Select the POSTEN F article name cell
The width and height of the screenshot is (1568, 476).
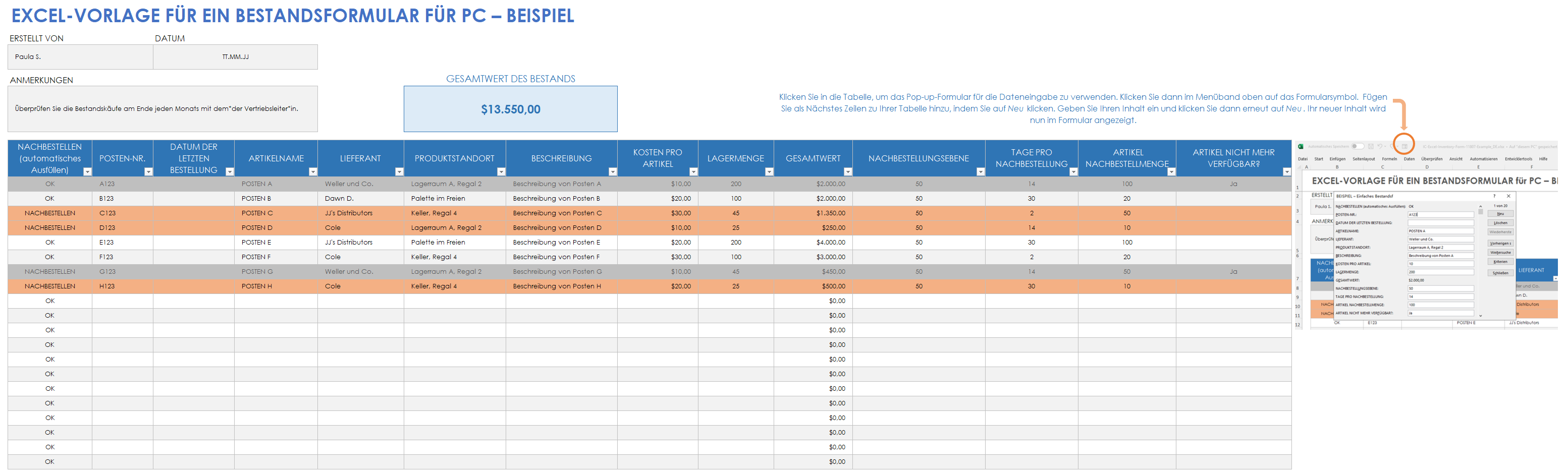(x=276, y=257)
